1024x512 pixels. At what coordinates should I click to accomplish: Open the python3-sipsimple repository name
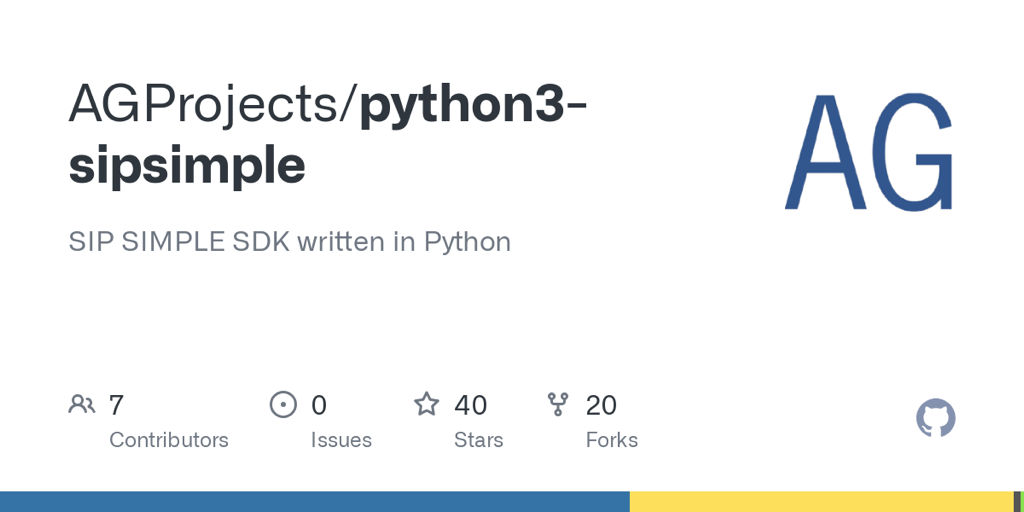(330, 135)
